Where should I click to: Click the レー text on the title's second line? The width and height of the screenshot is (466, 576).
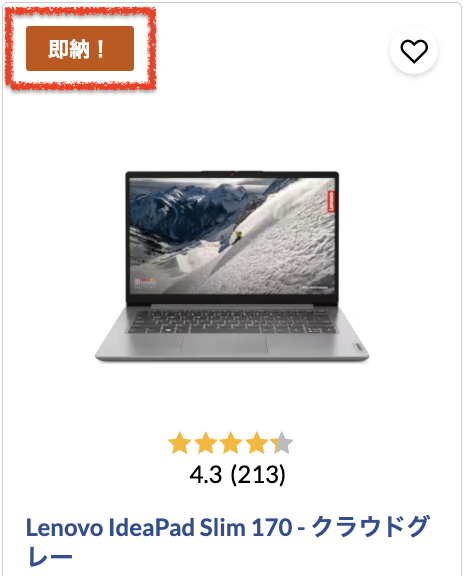pos(50,558)
